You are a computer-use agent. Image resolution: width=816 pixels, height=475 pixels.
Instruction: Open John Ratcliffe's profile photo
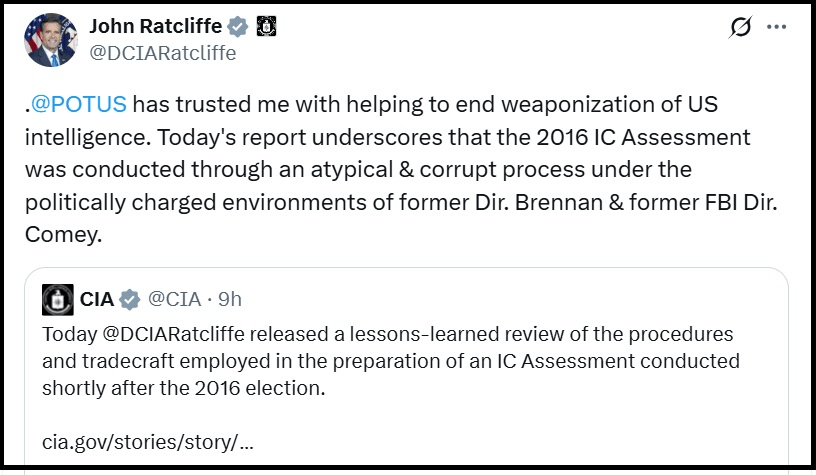(x=50, y=40)
